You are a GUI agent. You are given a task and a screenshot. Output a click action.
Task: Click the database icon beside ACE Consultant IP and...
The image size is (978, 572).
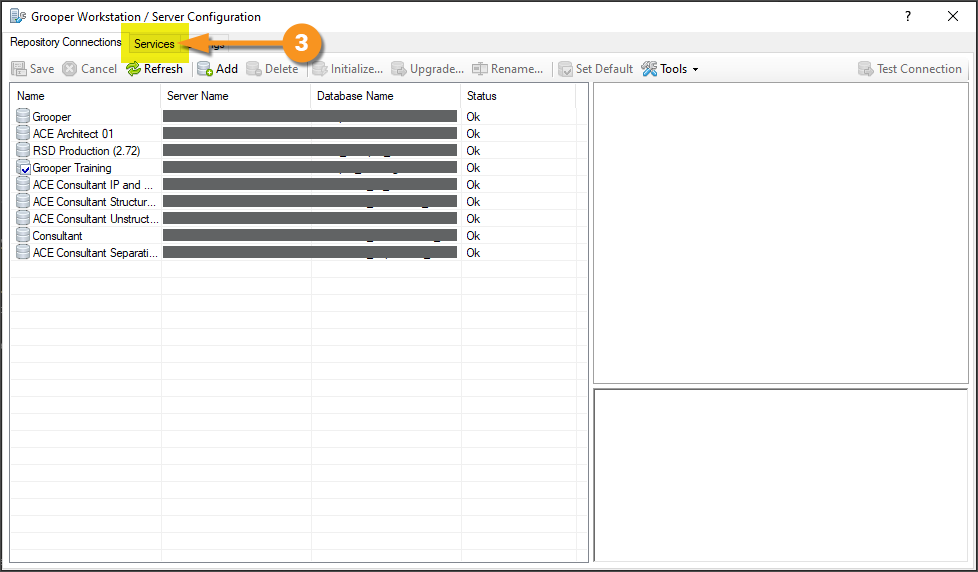coord(23,184)
